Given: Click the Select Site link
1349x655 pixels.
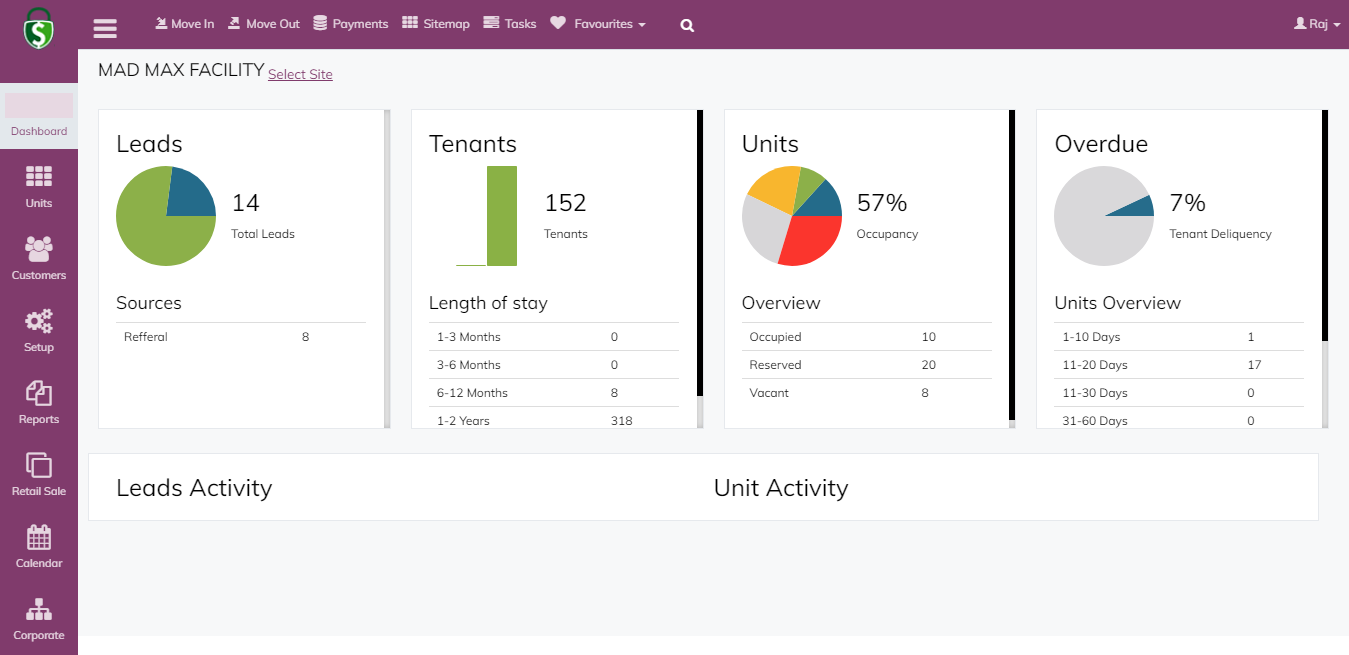Looking at the screenshot, I should click(300, 74).
